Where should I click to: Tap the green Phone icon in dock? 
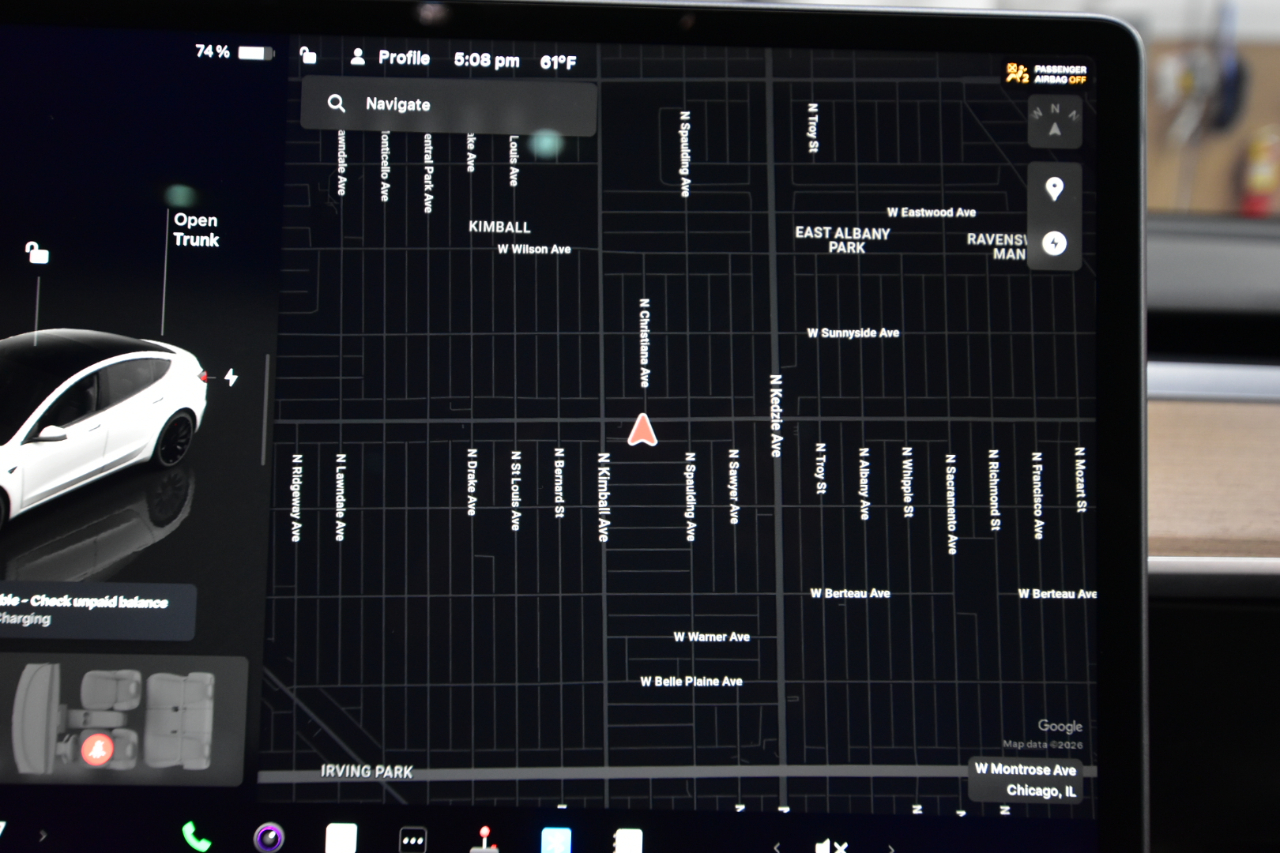(x=196, y=836)
